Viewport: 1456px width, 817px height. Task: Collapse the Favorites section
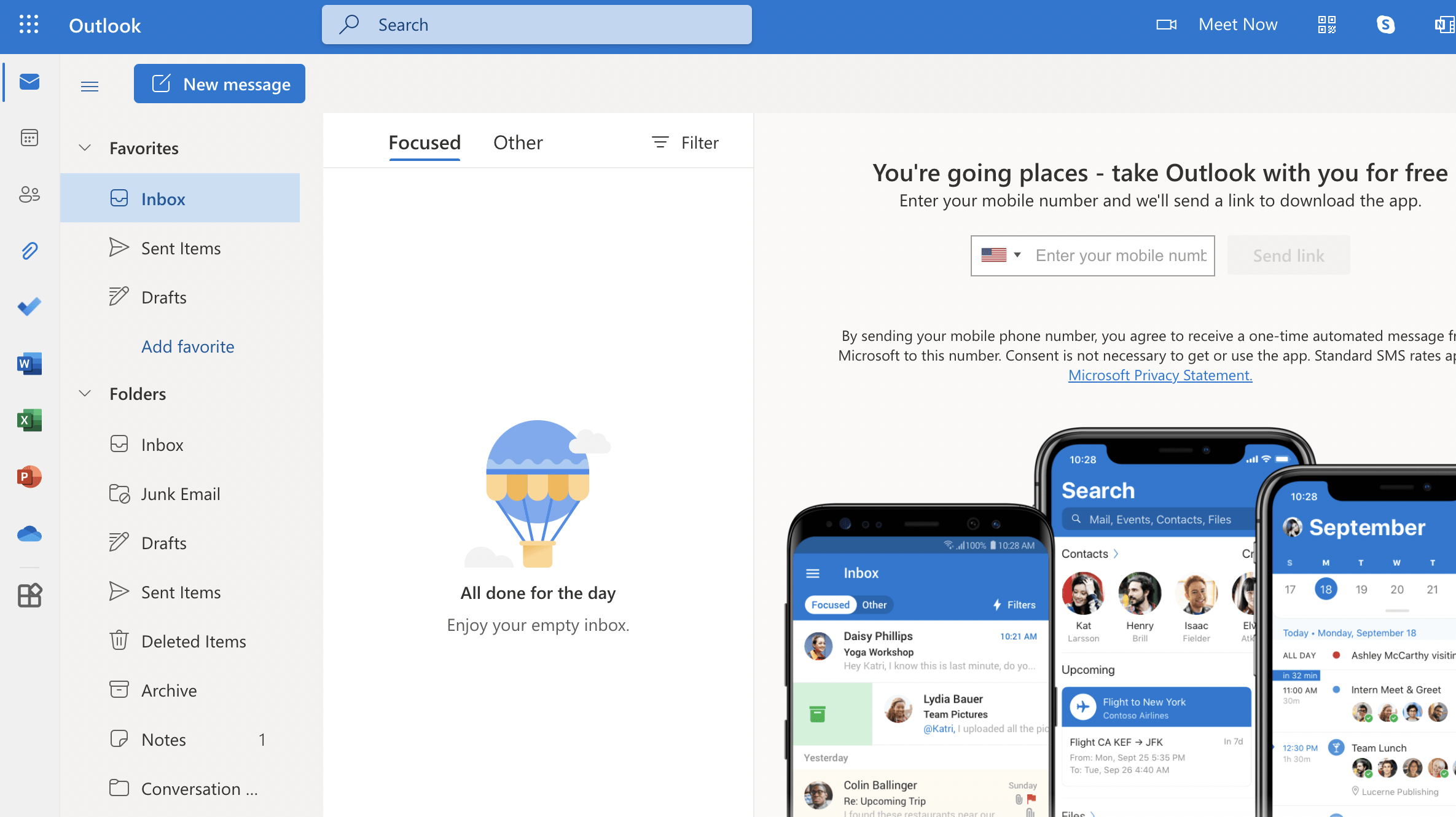pos(85,148)
